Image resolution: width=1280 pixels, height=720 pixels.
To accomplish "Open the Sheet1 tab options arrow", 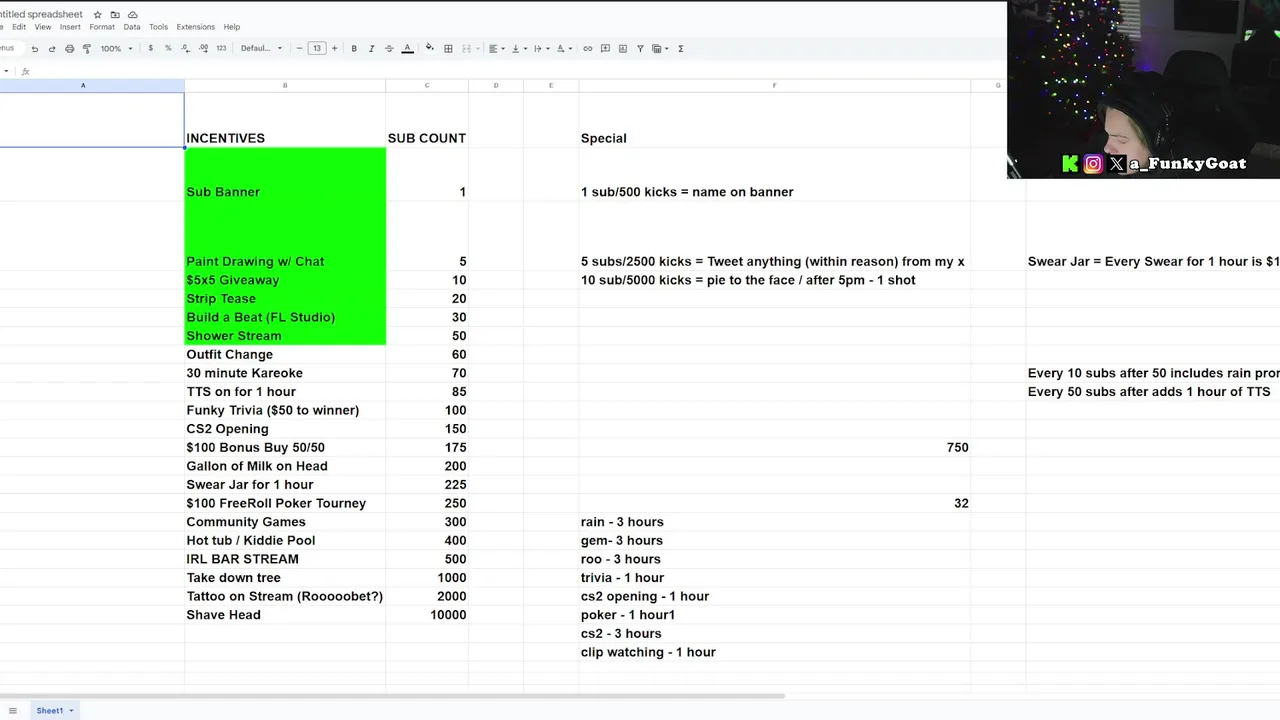I will point(71,711).
